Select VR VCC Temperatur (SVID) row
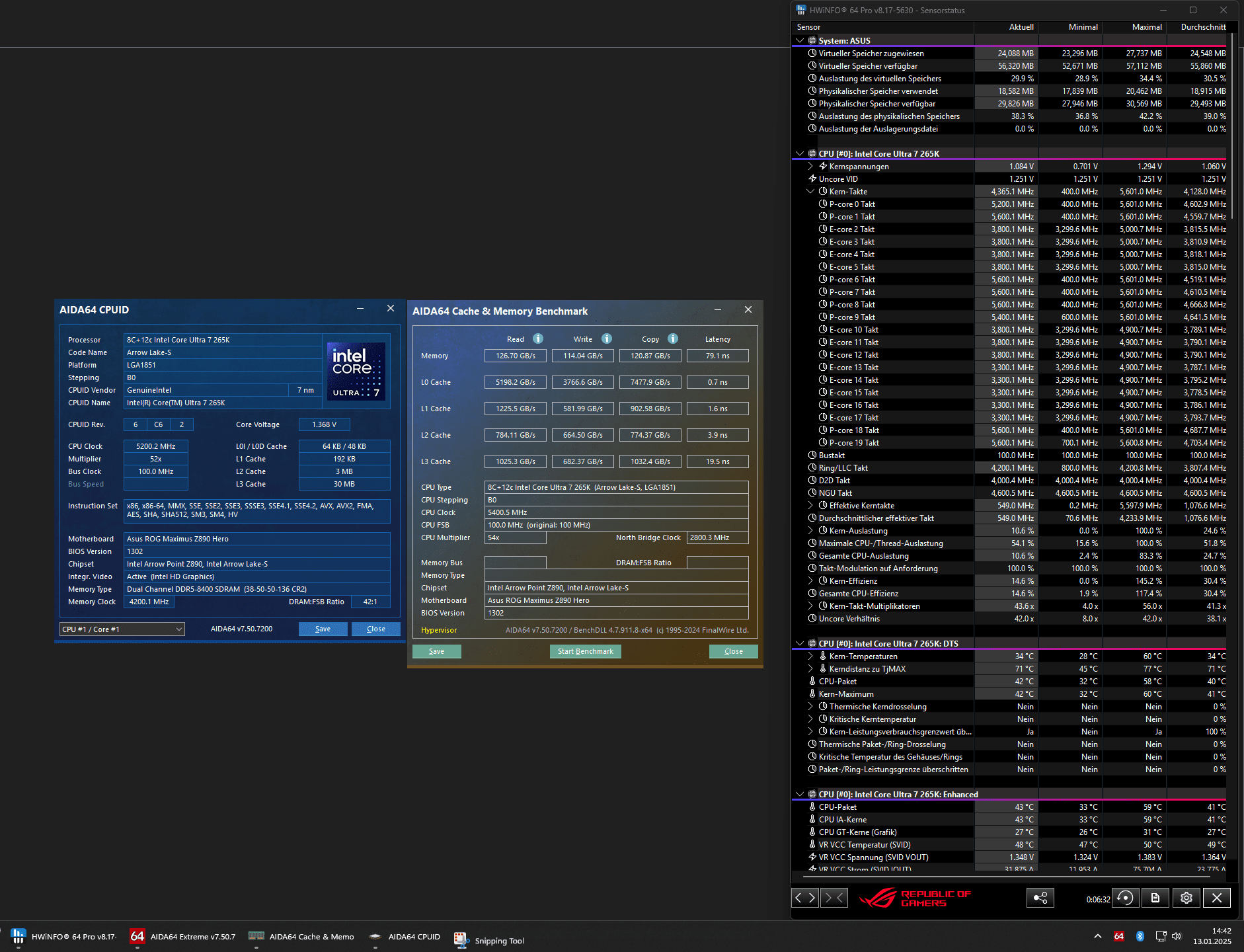This screenshot has height=952, width=1244. pyautogui.click(x=1010, y=845)
